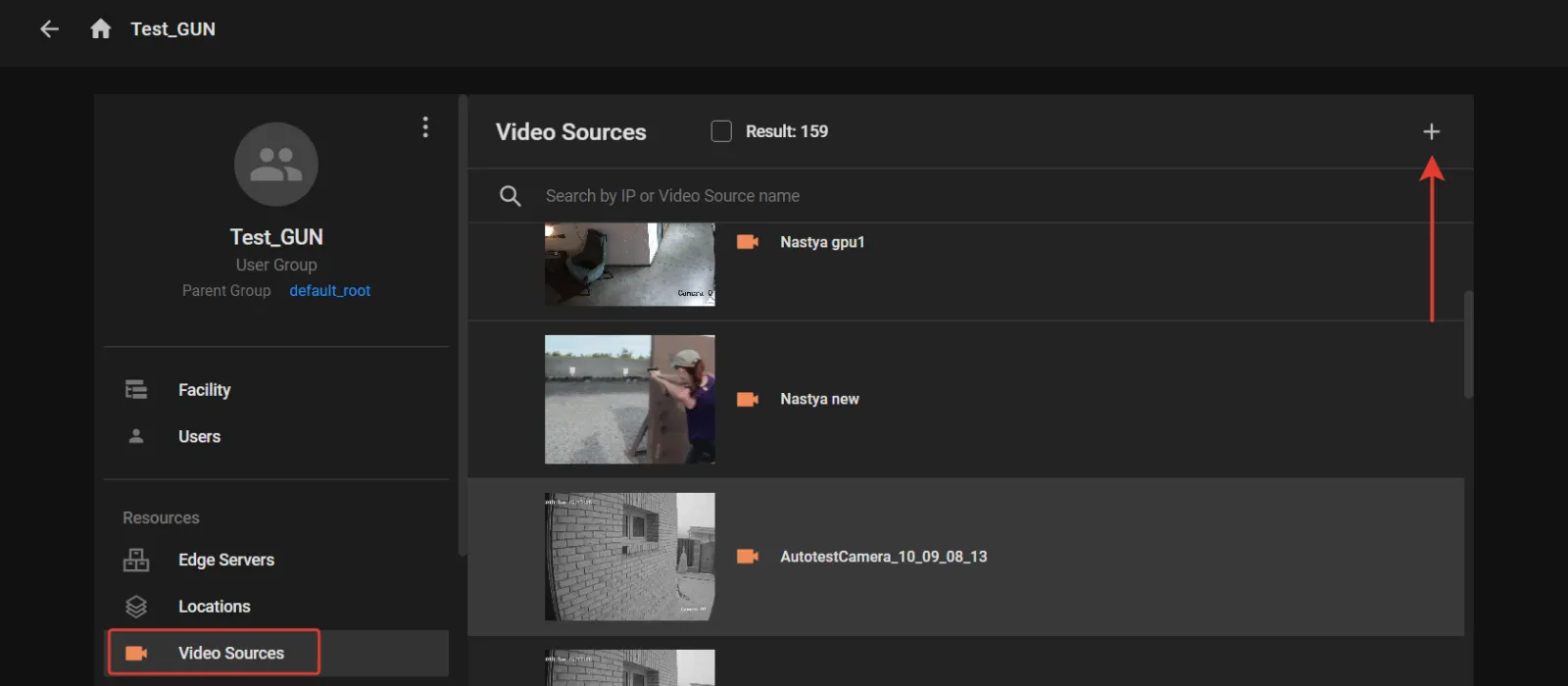Click the Result: 159 count text
Image resolution: width=1568 pixels, height=686 pixels.
click(x=786, y=131)
